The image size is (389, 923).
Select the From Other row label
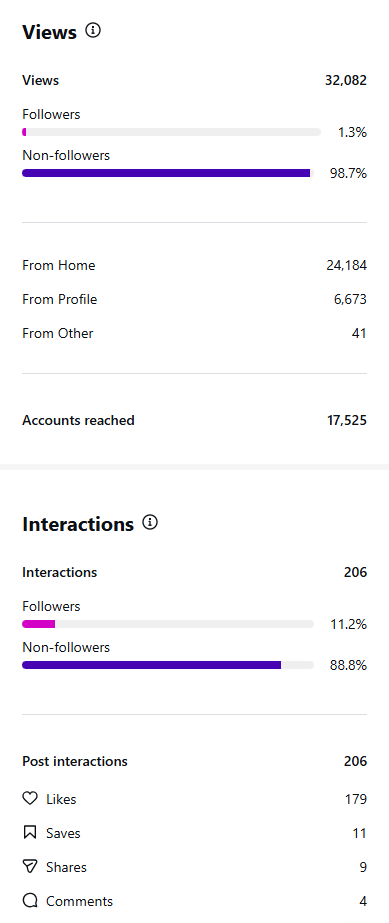click(x=58, y=333)
